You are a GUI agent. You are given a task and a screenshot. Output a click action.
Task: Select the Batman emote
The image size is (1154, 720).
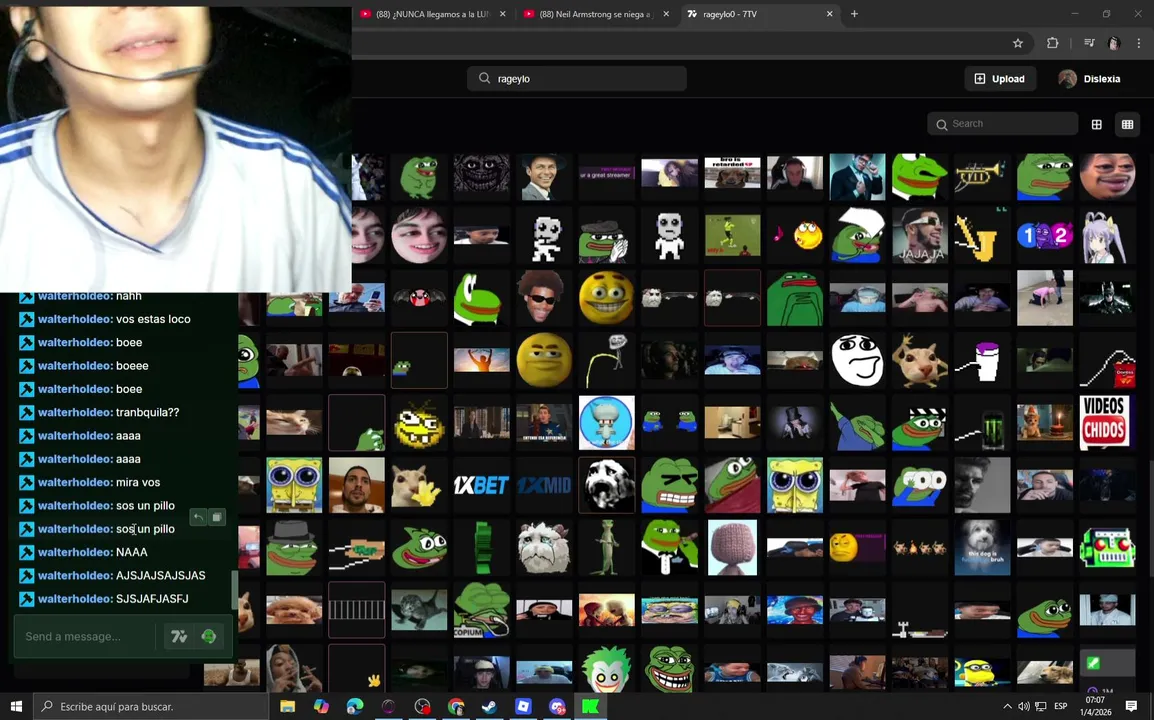click(x=1107, y=297)
